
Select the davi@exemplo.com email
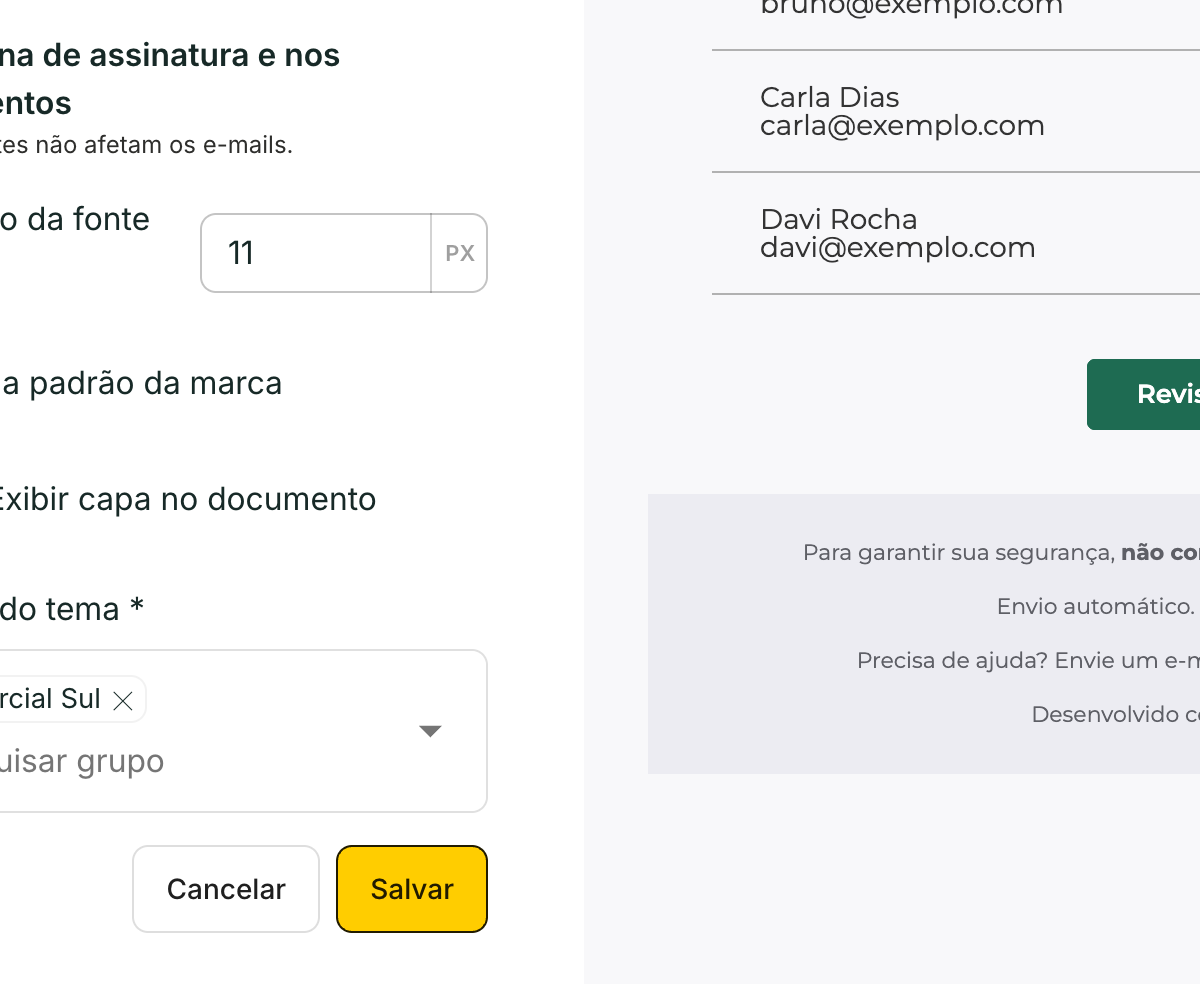pyautogui.click(x=898, y=248)
